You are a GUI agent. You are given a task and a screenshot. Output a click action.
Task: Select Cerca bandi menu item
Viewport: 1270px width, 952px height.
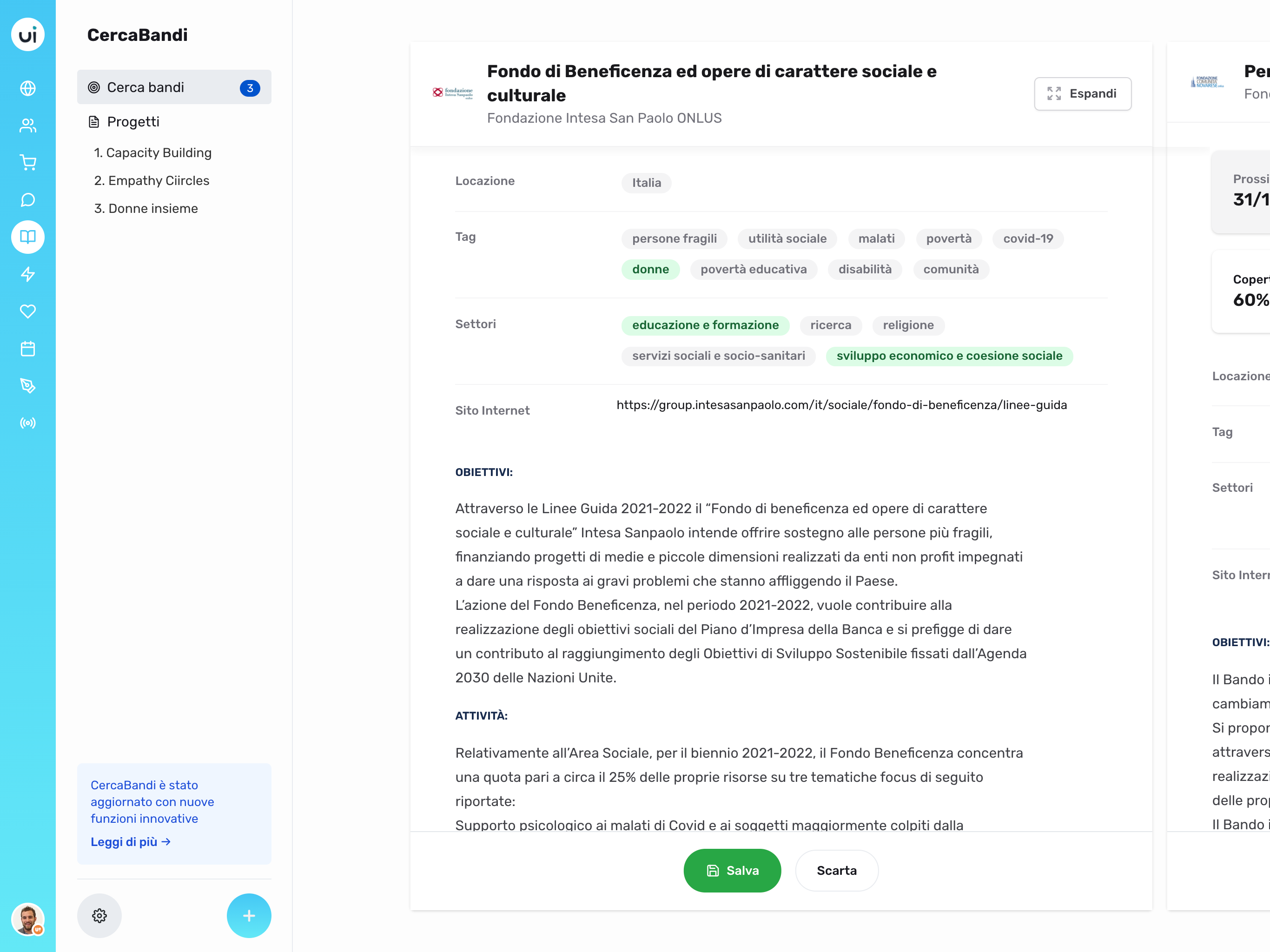[174, 87]
